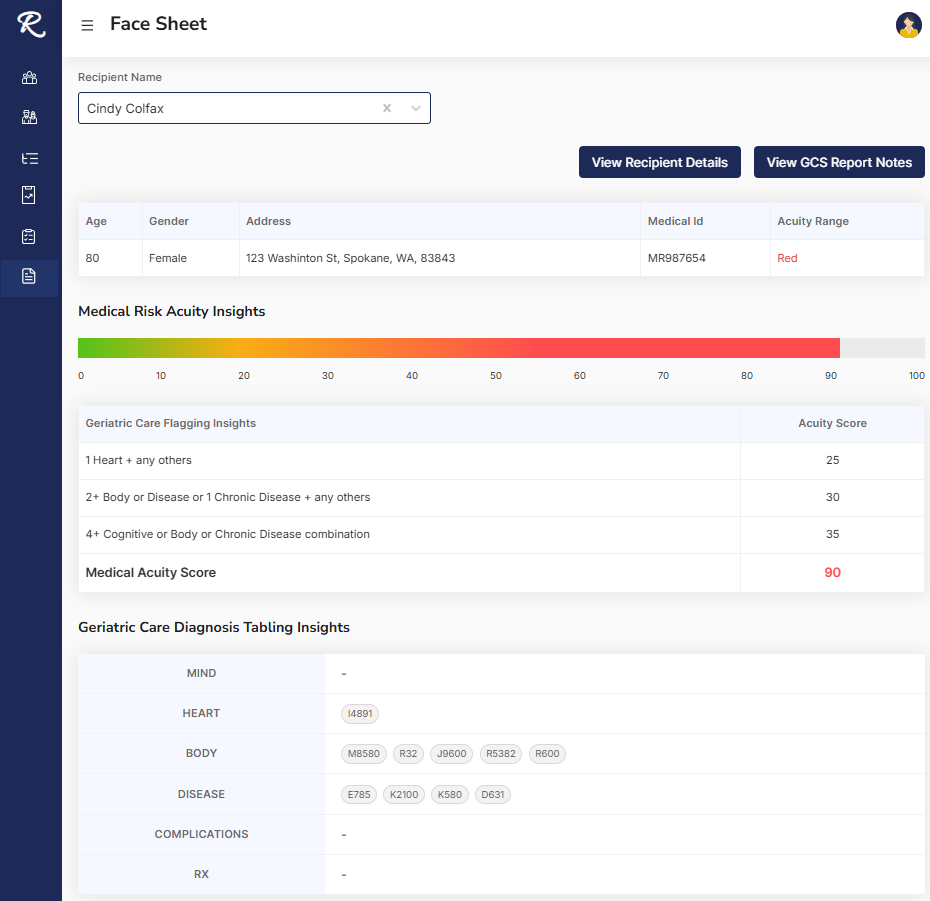
Task: Open the checklist clipboard sidebar icon
Action: click(x=28, y=237)
